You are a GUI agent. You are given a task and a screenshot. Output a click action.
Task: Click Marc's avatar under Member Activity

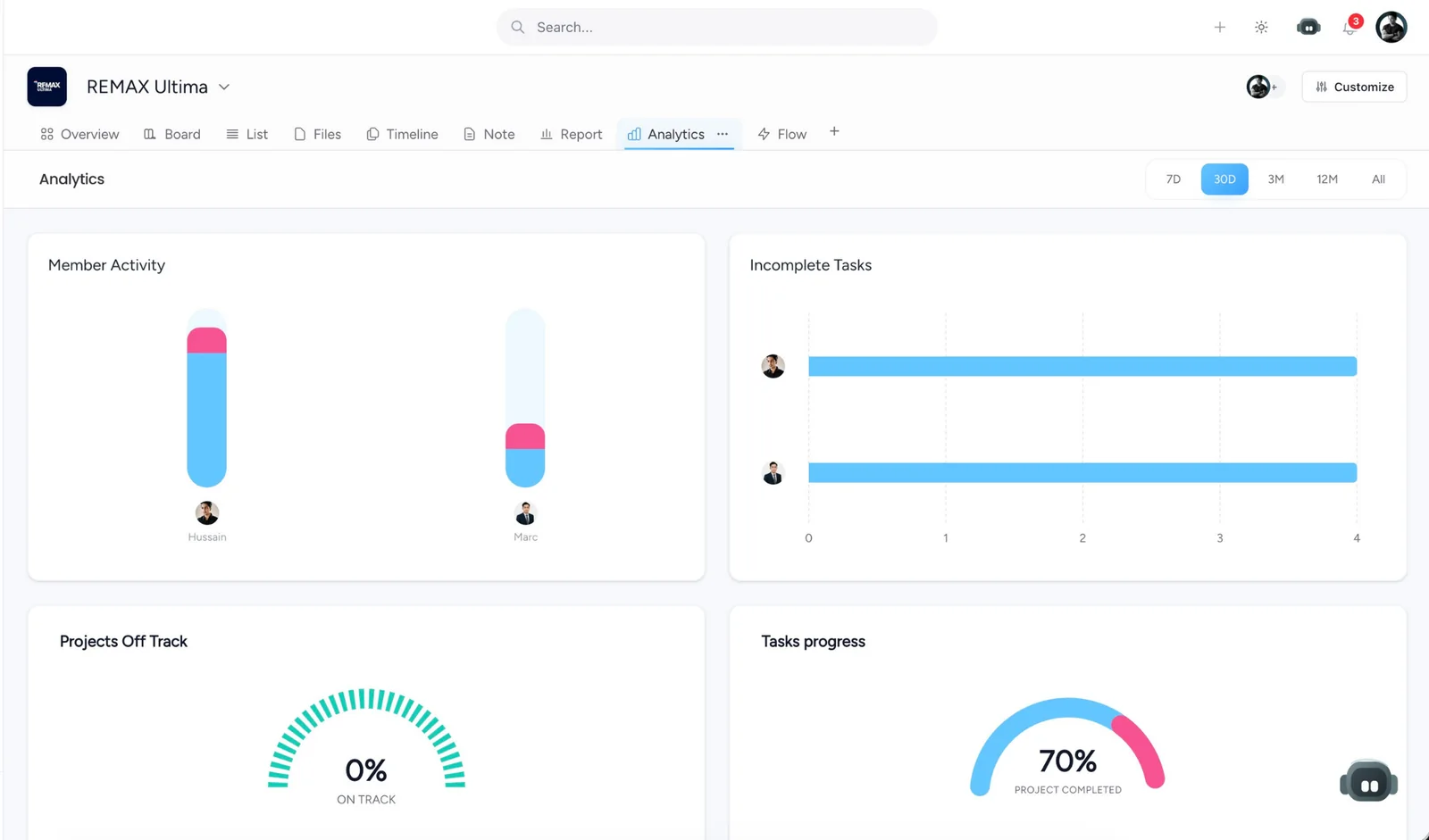pos(525,513)
